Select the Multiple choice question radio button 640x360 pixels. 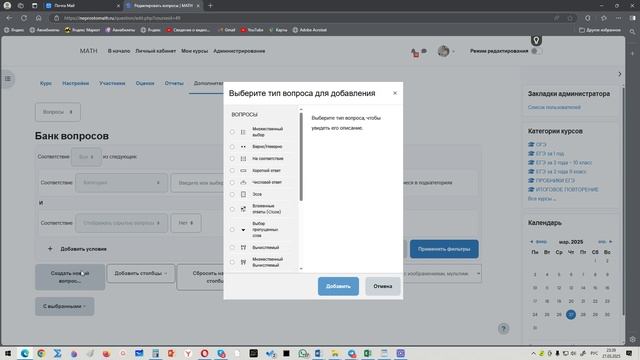click(232, 132)
